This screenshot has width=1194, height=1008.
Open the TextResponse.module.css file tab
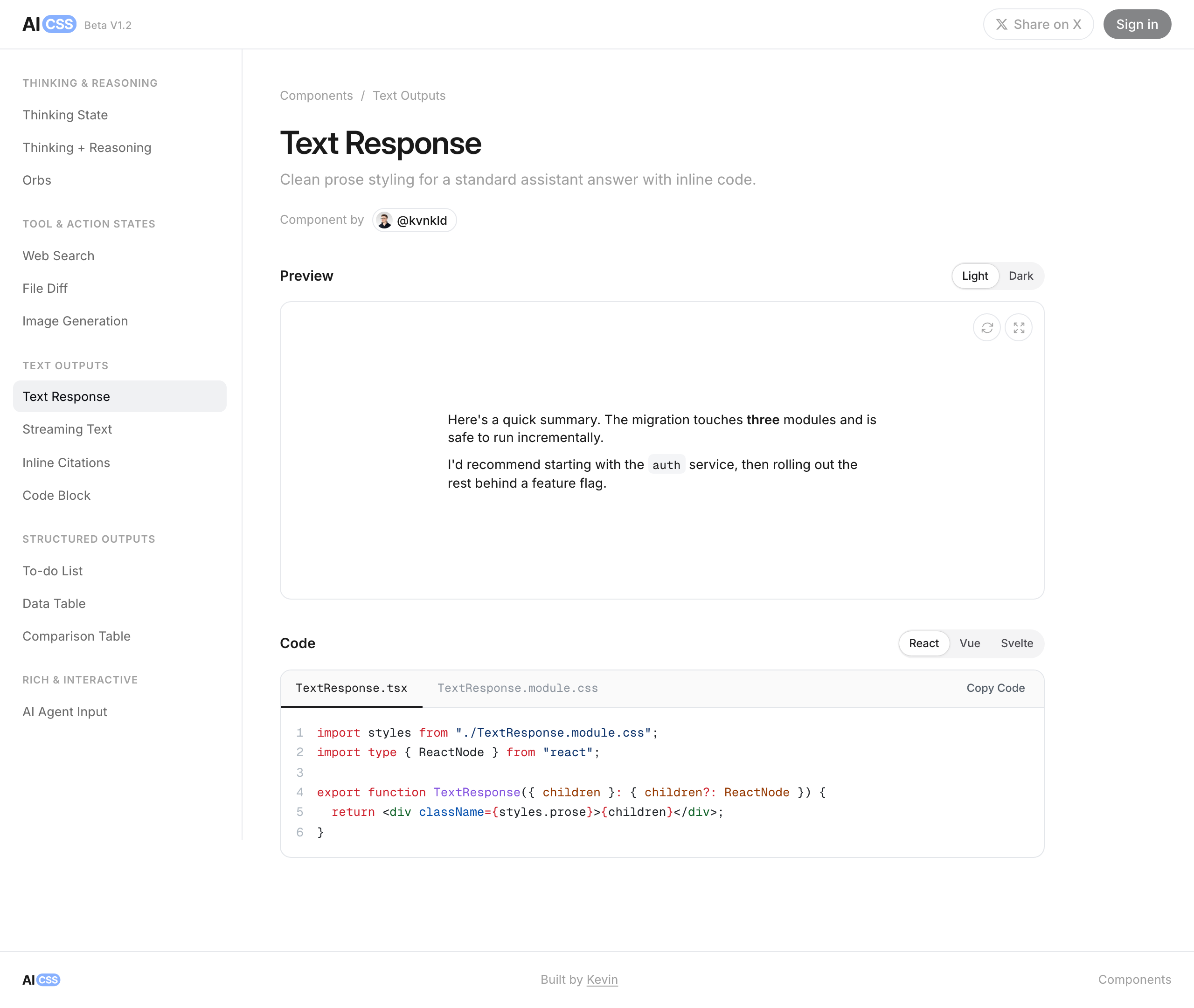tap(517, 688)
